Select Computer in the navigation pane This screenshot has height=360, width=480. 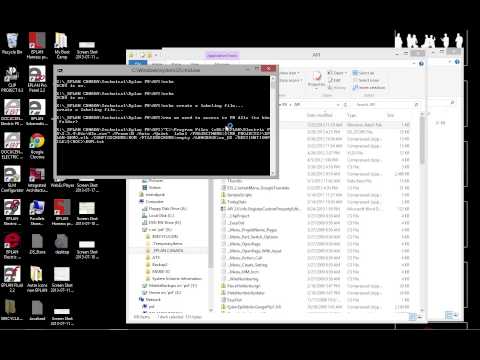click(x=151, y=202)
